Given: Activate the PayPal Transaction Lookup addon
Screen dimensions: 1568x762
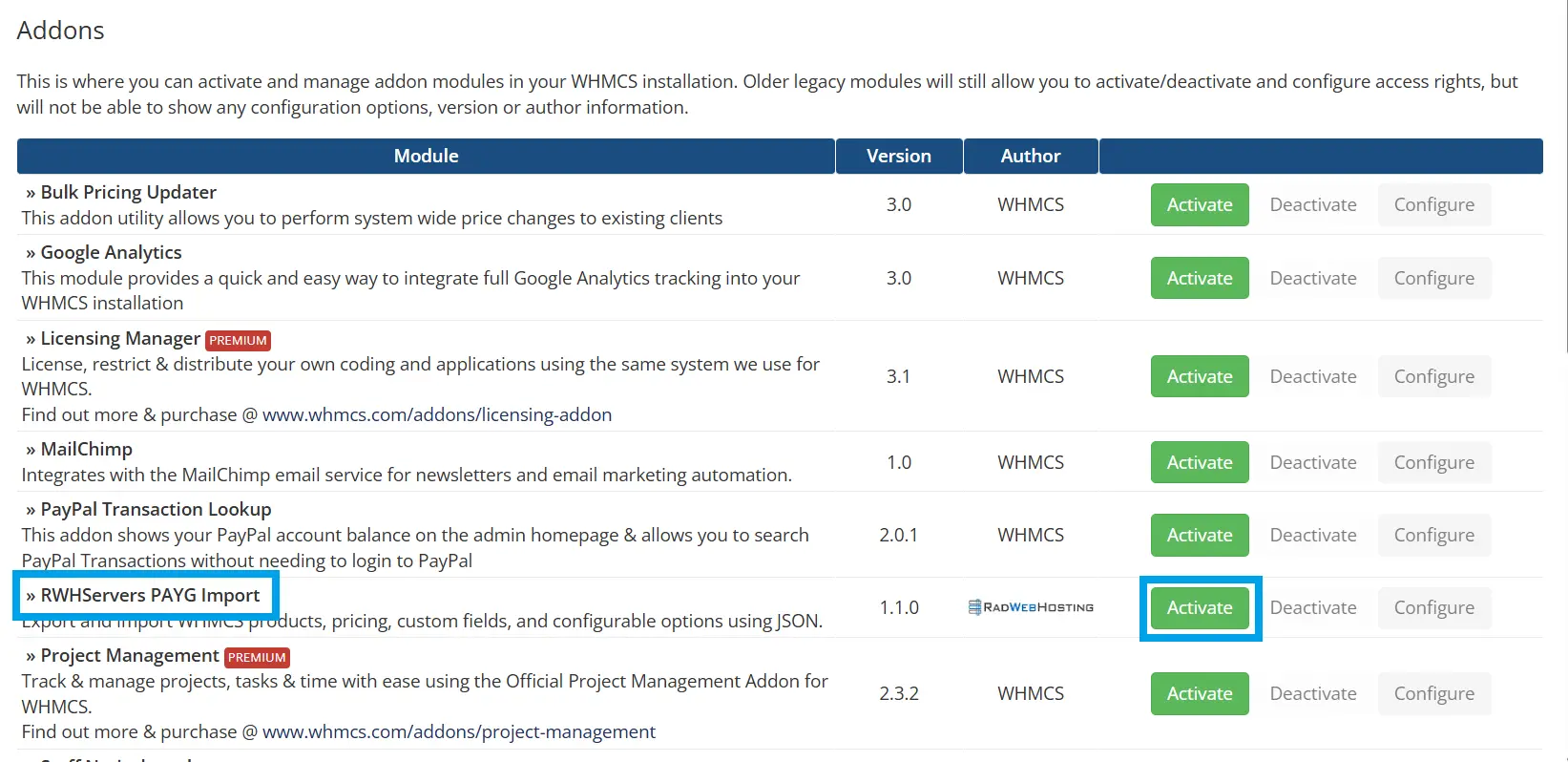Looking at the screenshot, I should pyautogui.click(x=1200, y=535).
